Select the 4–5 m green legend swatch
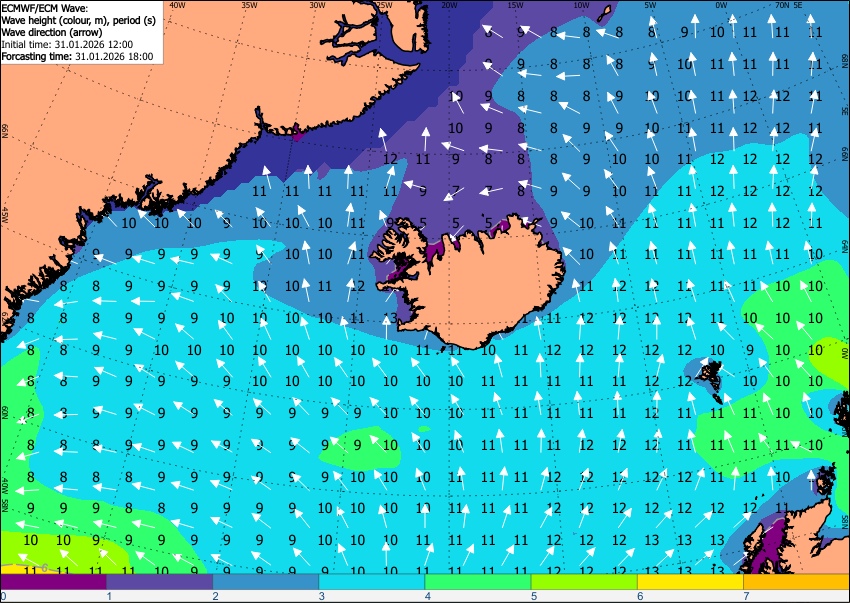Viewport: 850px width, 603px height. tap(478, 582)
